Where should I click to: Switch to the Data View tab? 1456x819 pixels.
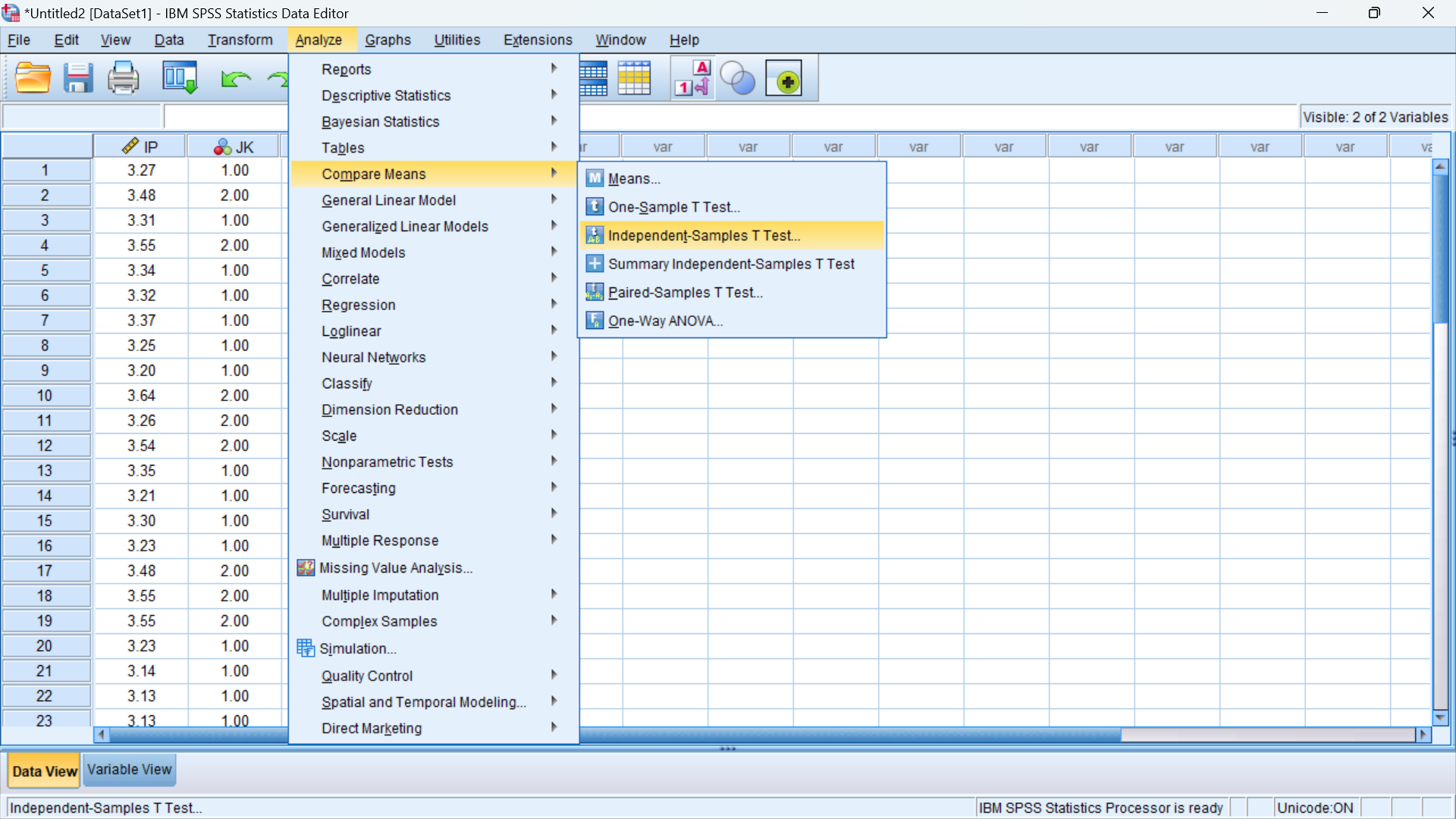pos(44,771)
